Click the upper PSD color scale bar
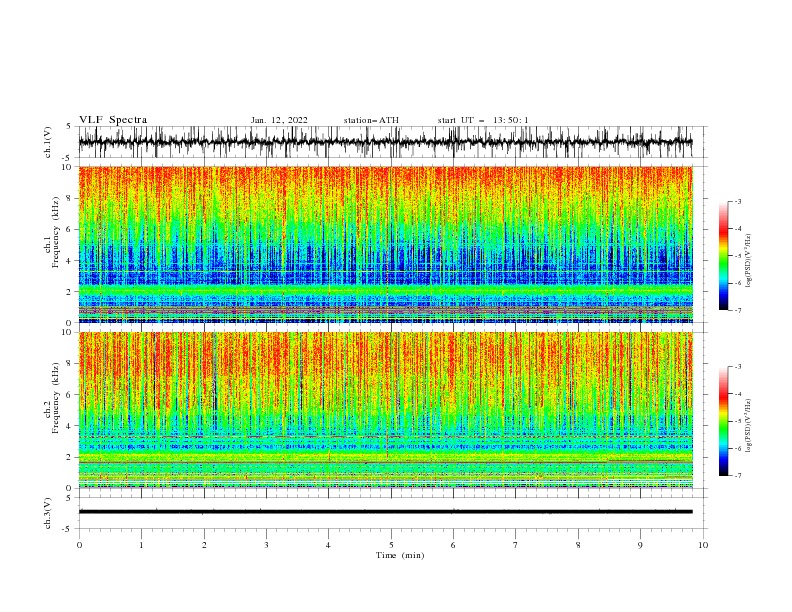The image size is (792, 612). pyautogui.click(x=723, y=256)
